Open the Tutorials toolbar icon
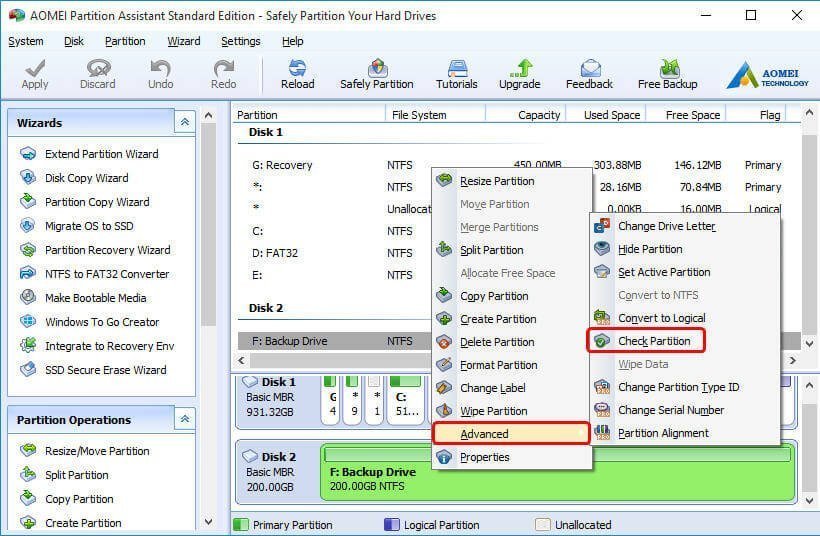Screen dimensions: 820x536 (x=457, y=74)
